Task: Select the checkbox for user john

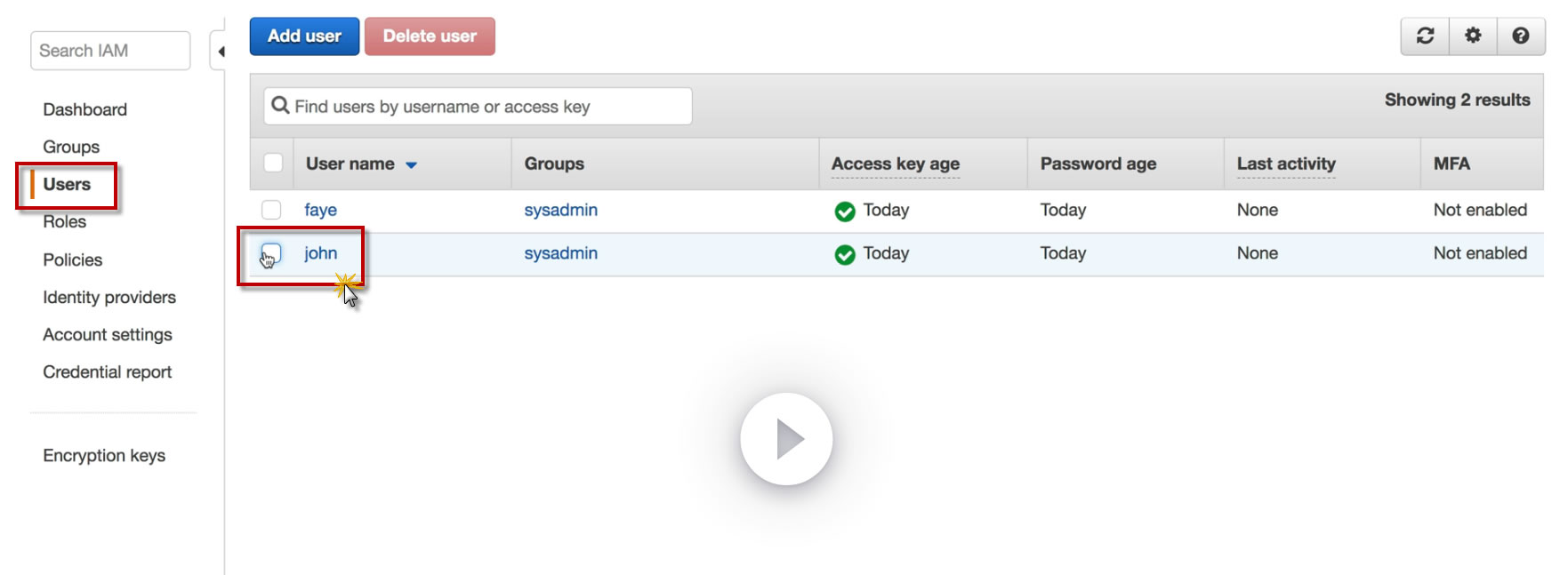Action: click(x=271, y=253)
